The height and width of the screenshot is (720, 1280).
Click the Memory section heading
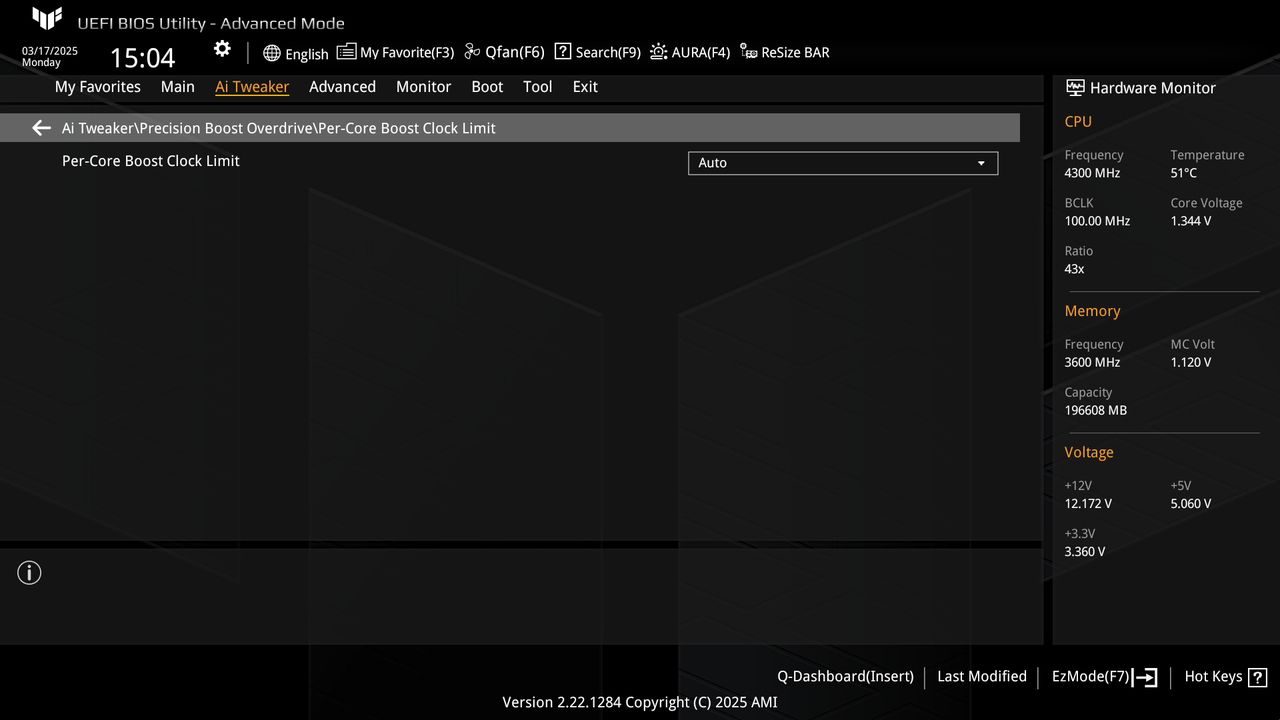[1092, 311]
